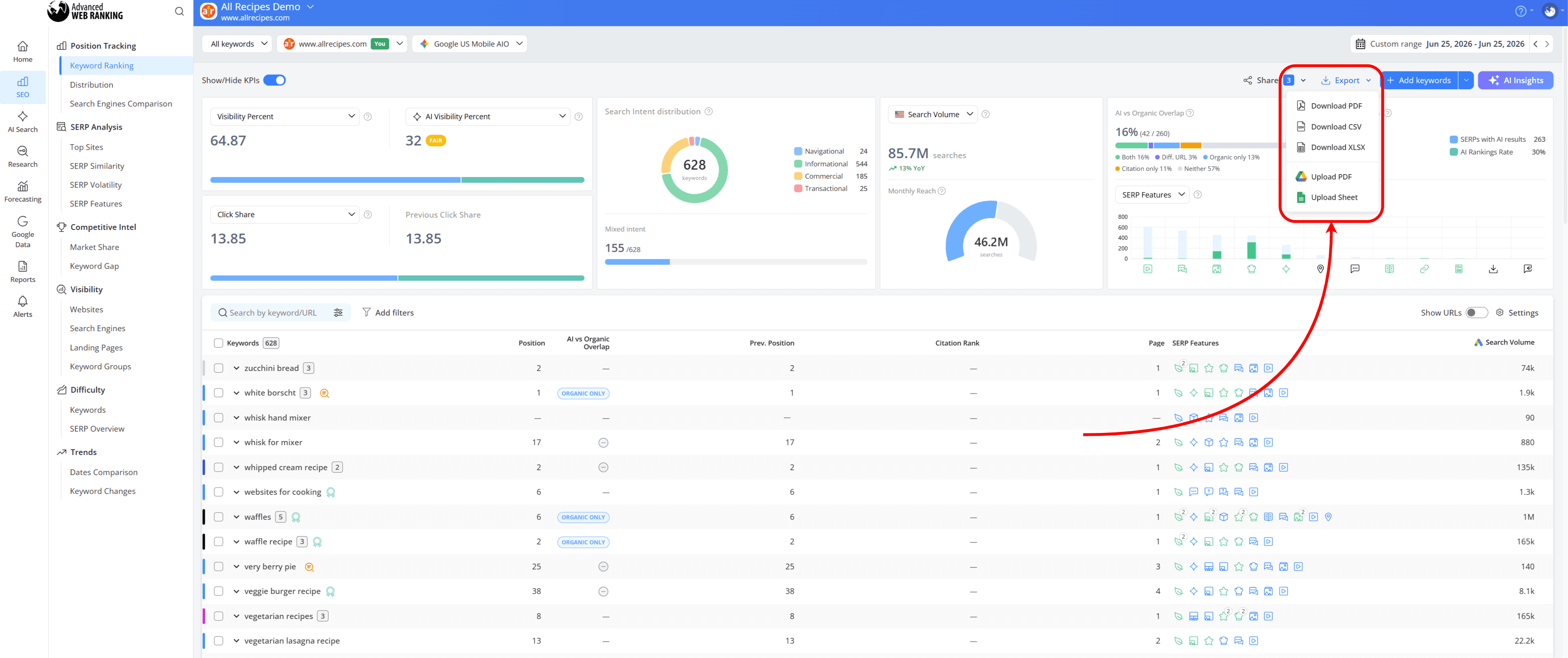Viewport: 1568px width, 658px height.
Task: Click the Navigational legend color swatch
Action: coord(798,151)
